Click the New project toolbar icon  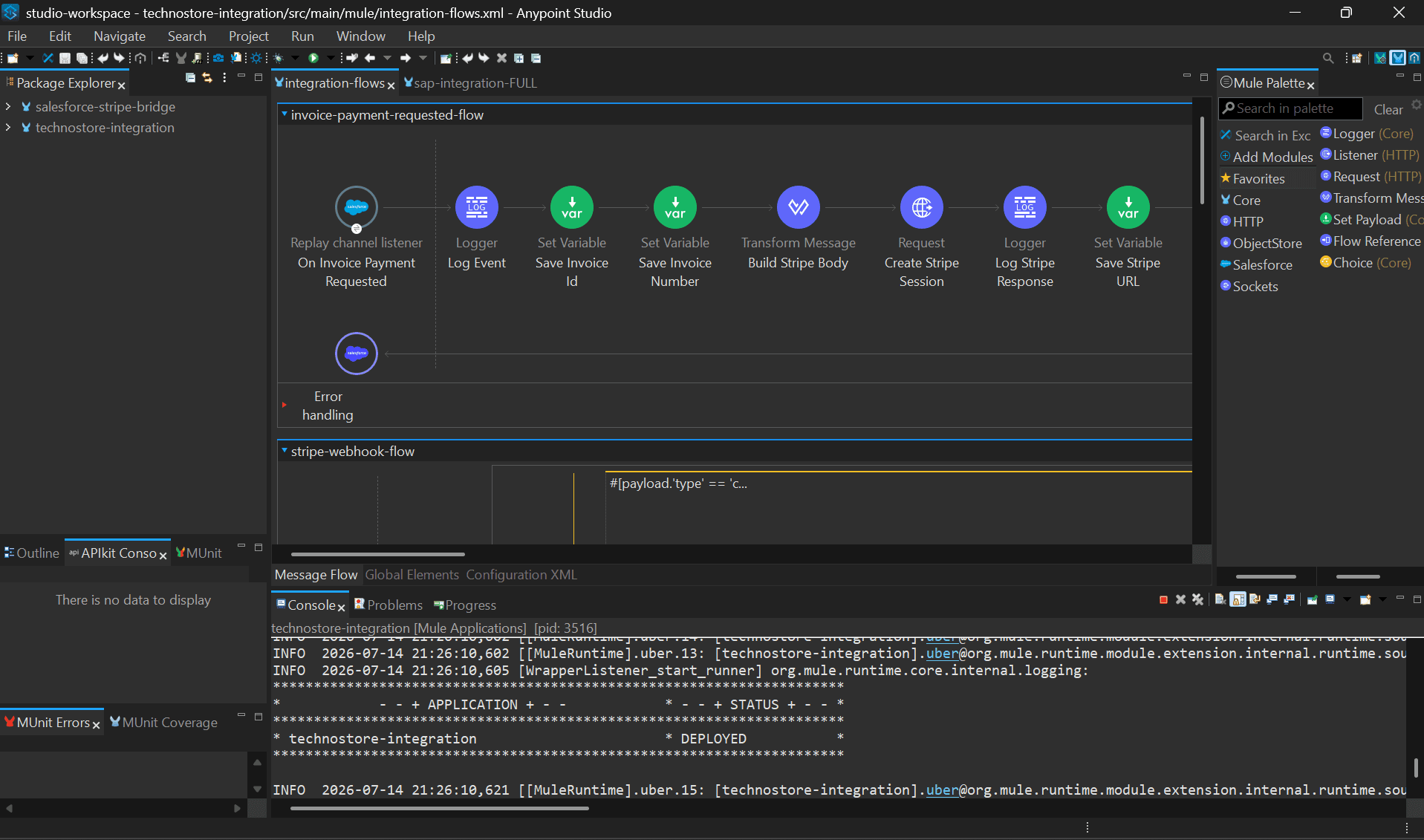(13, 58)
